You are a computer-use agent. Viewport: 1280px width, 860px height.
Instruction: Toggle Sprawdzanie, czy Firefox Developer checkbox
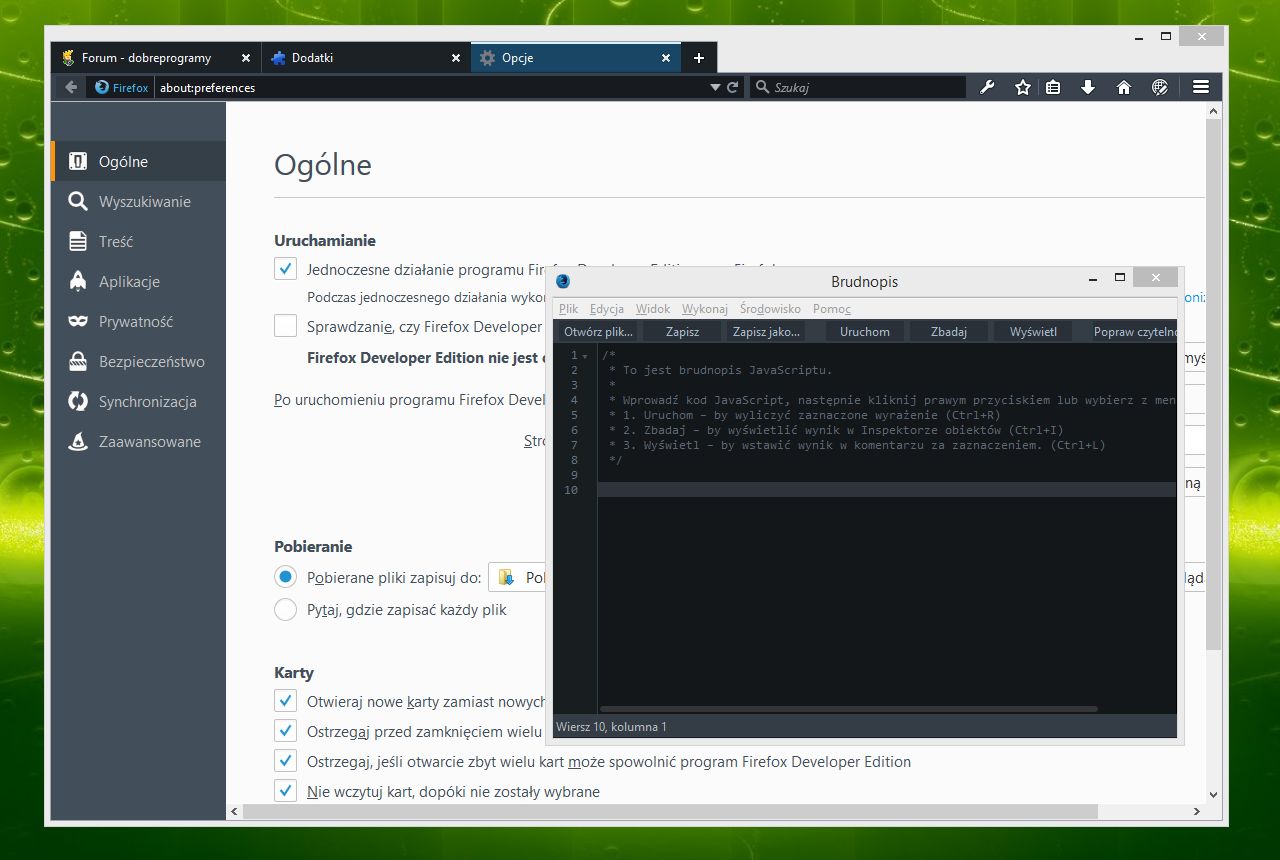[x=286, y=326]
